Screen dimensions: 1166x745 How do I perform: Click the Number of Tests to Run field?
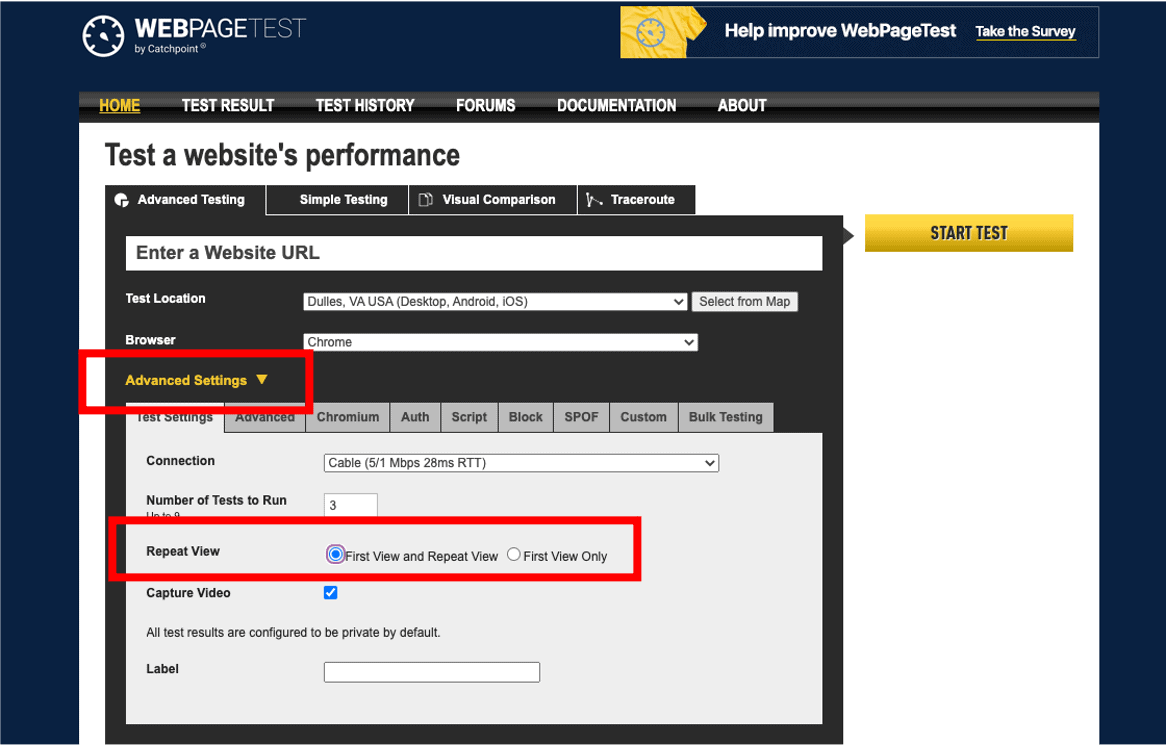[x=350, y=505]
